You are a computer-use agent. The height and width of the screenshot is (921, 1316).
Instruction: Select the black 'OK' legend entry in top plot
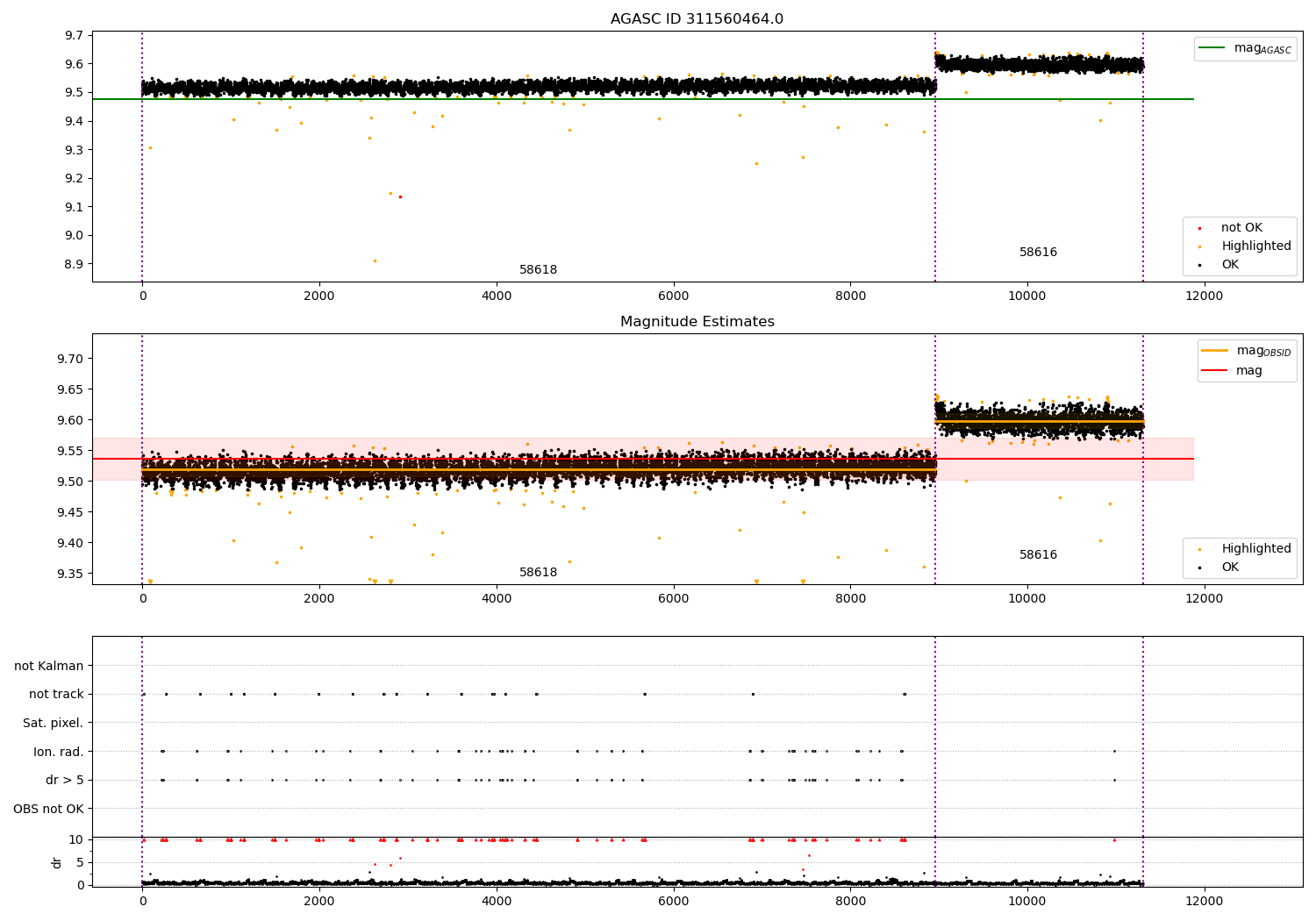pyautogui.click(x=1230, y=264)
